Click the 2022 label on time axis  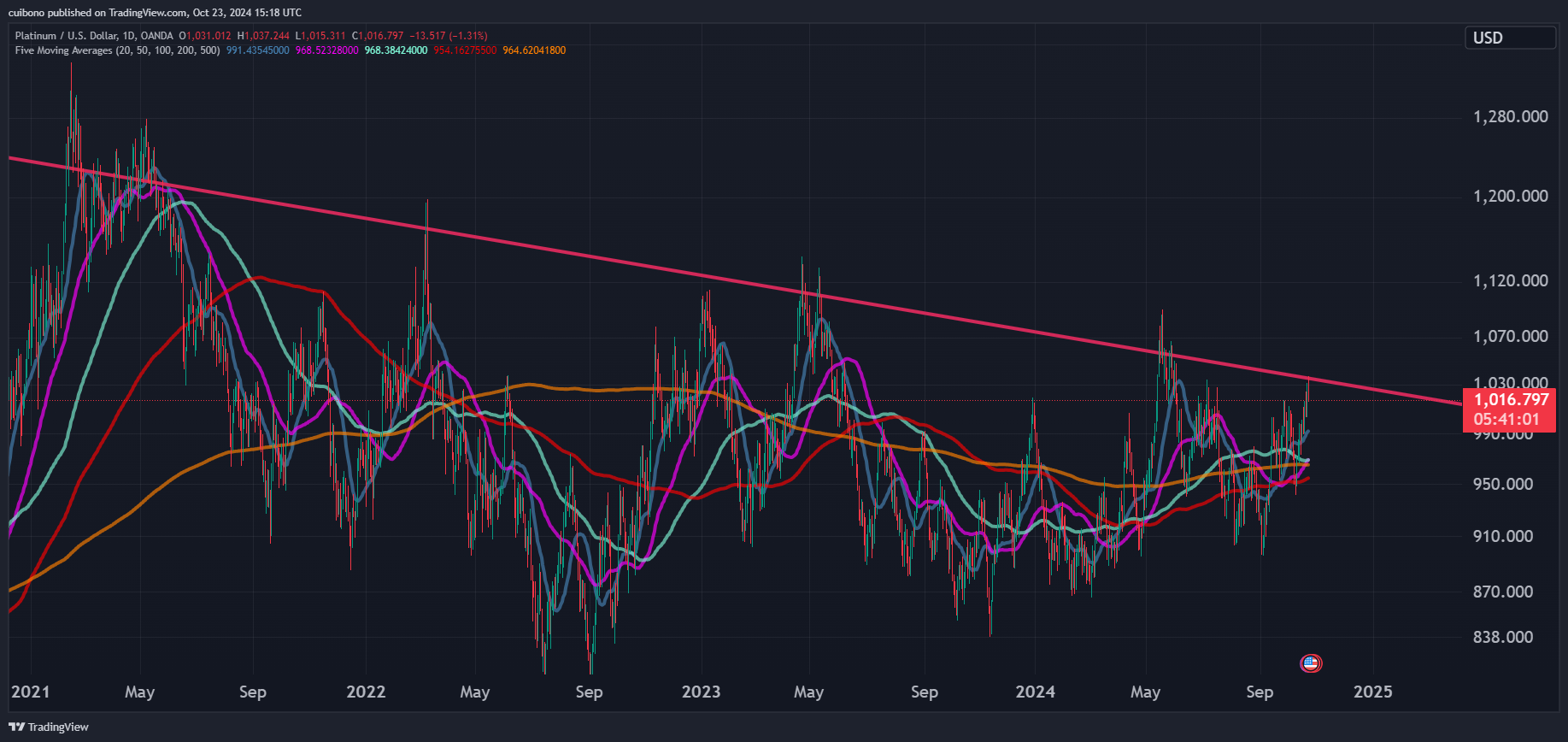tap(366, 692)
